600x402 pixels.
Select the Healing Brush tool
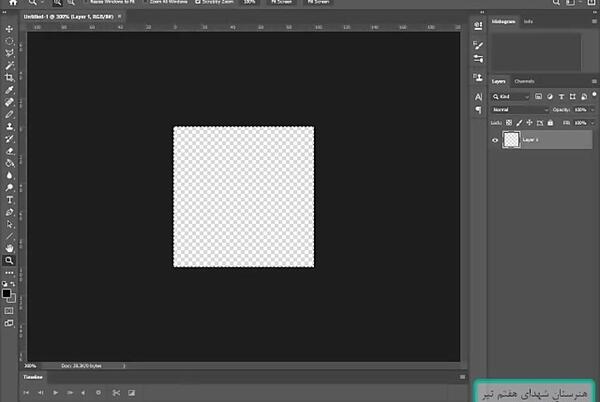click(9, 102)
